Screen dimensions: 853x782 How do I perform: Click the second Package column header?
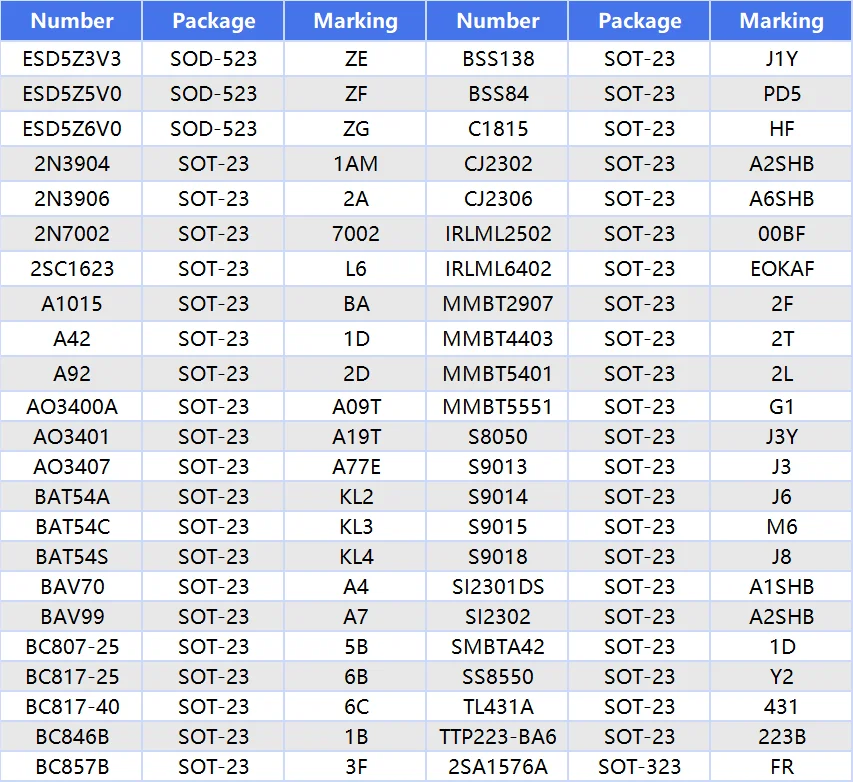[x=639, y=21]
